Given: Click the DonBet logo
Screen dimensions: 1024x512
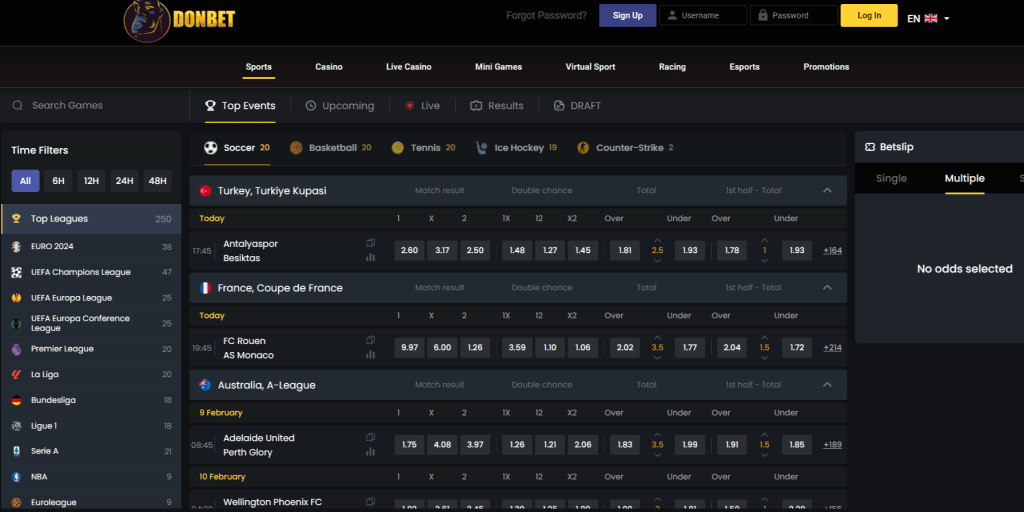Looking at the screenshot, I should click(x=179, y=18).
